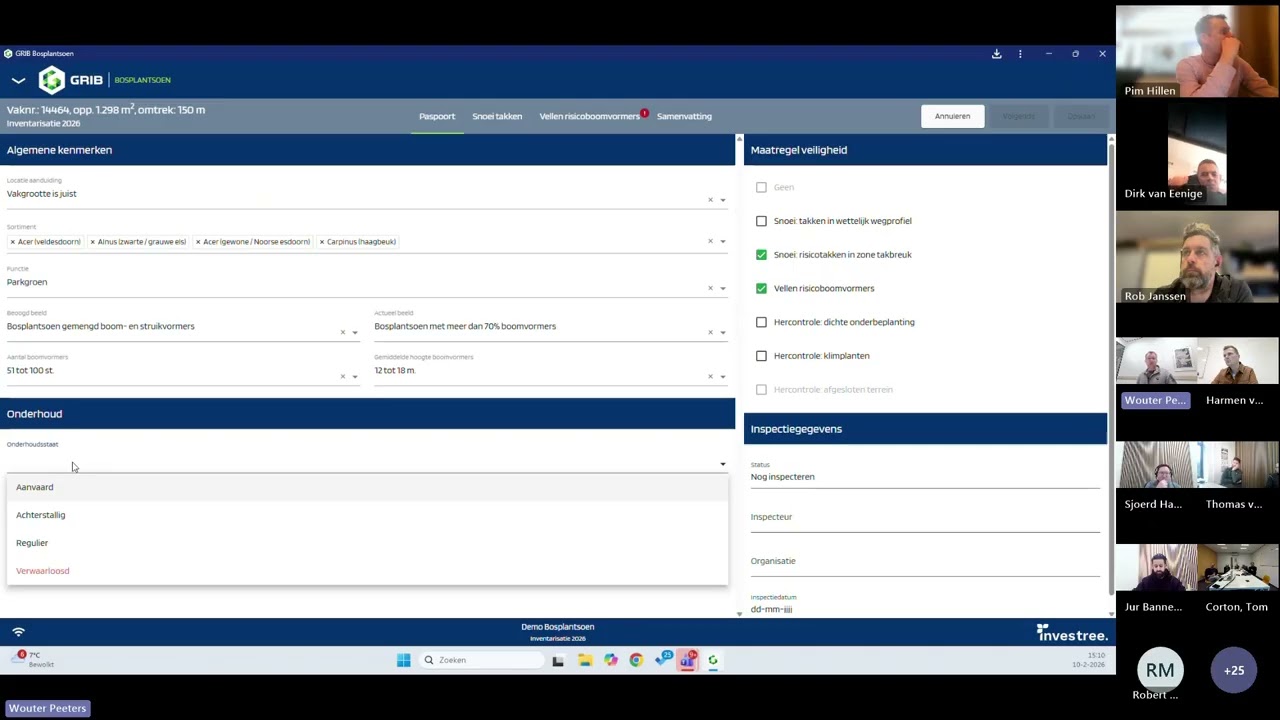Viewport: 1280px width, 720px height.
Task: Click the Organisatie input field
Action: [925, 562]
